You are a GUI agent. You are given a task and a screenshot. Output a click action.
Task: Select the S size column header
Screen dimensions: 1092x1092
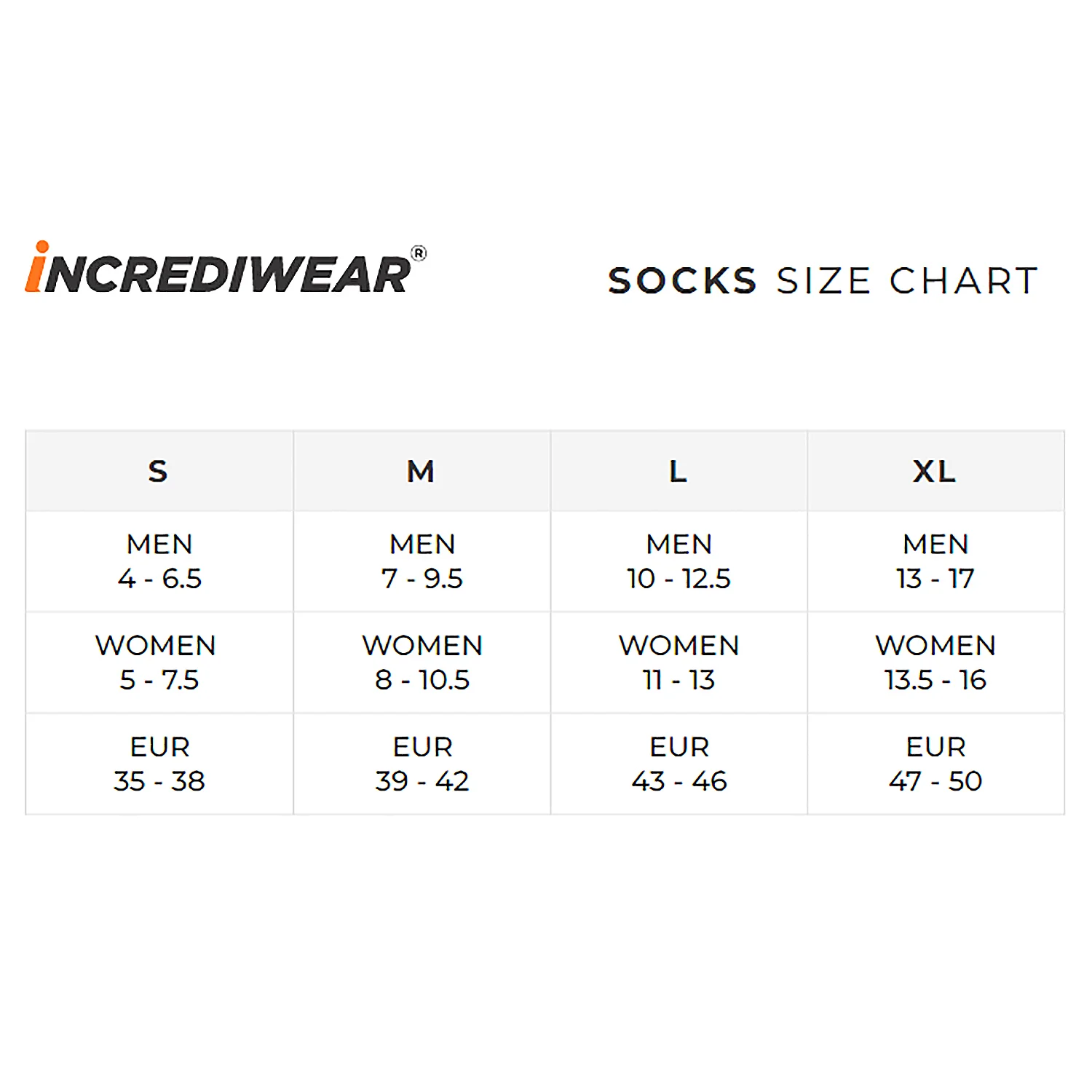pos(159,472)
